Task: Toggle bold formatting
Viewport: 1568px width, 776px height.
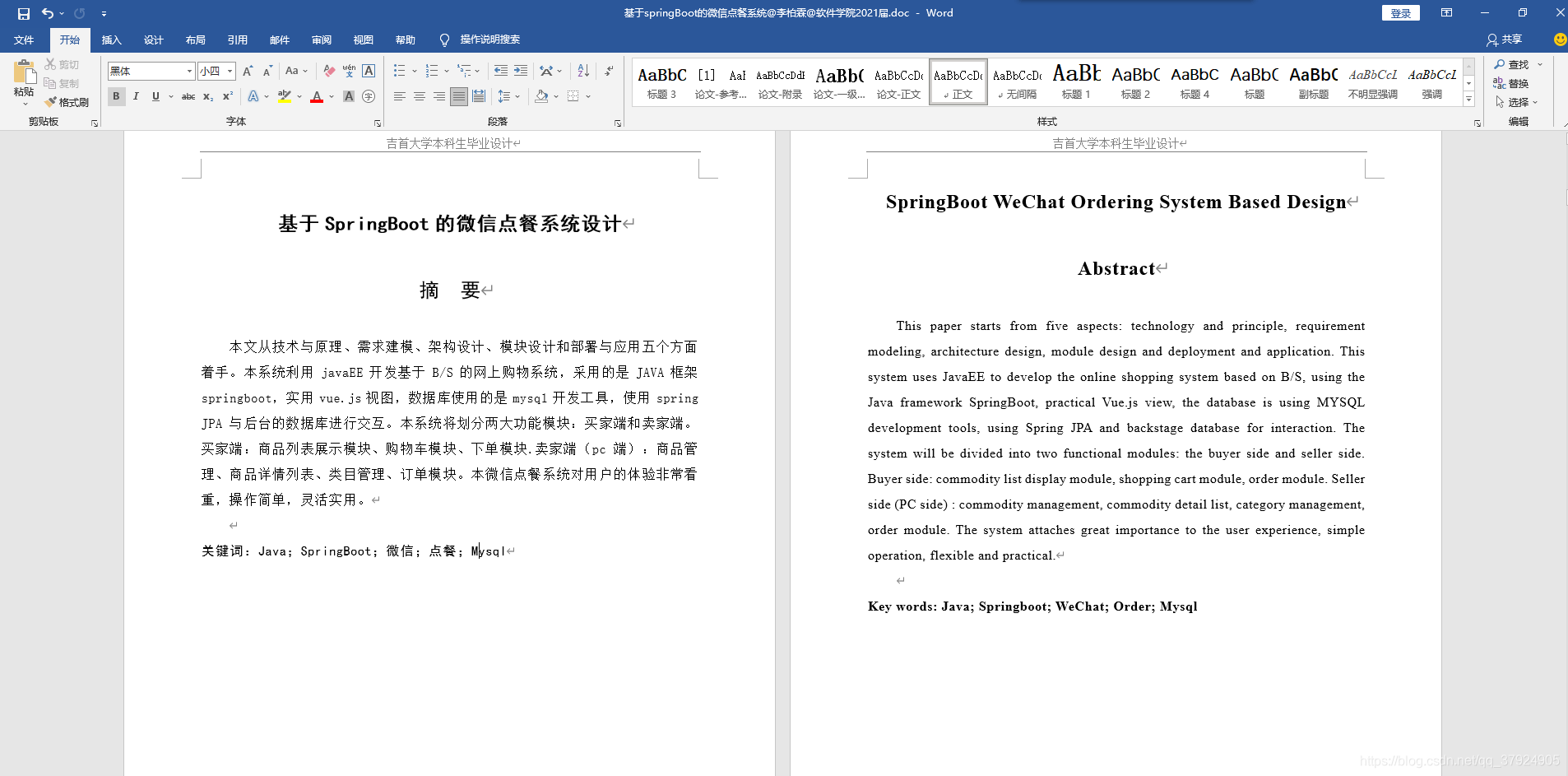Action: [x=116, y=96]
